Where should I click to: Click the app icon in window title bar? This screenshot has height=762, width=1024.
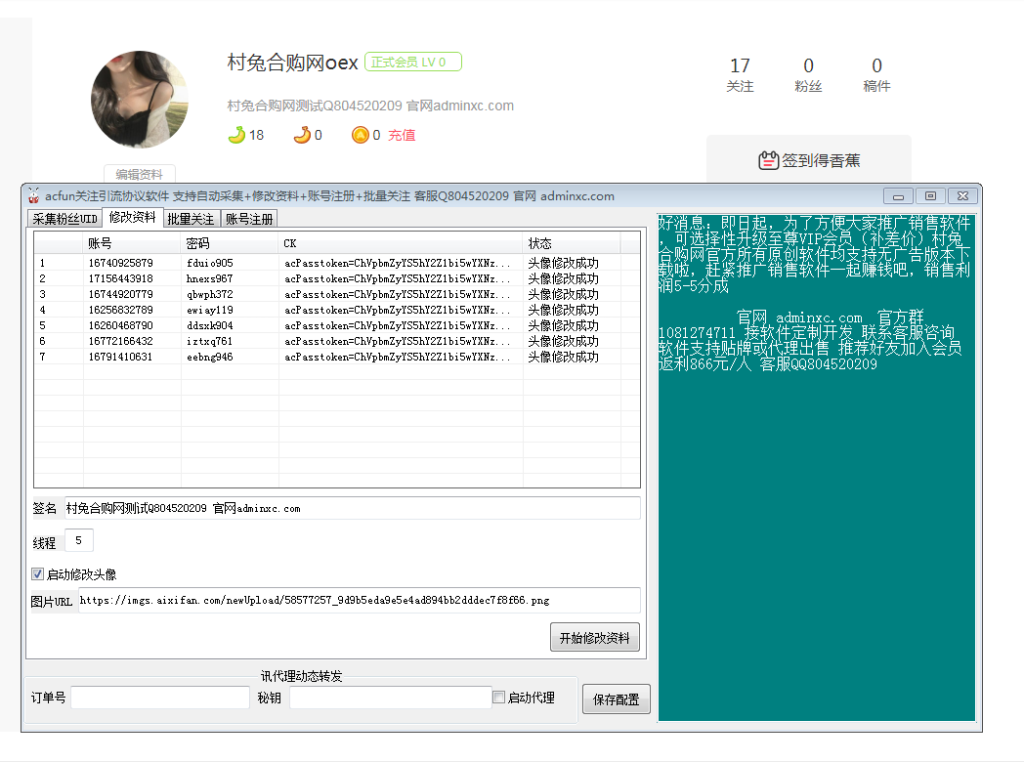coord(33,196)
